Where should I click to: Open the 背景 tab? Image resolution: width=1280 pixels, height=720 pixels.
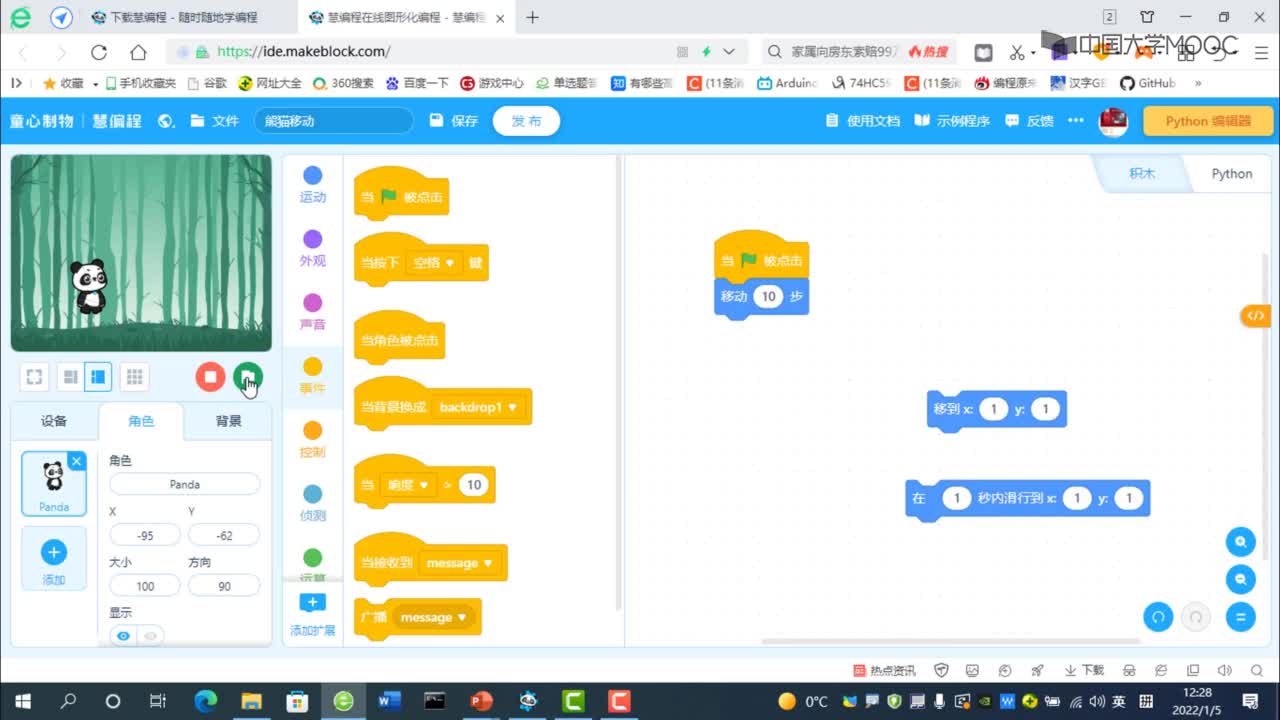pyautogui.click(x=228, y=421)
